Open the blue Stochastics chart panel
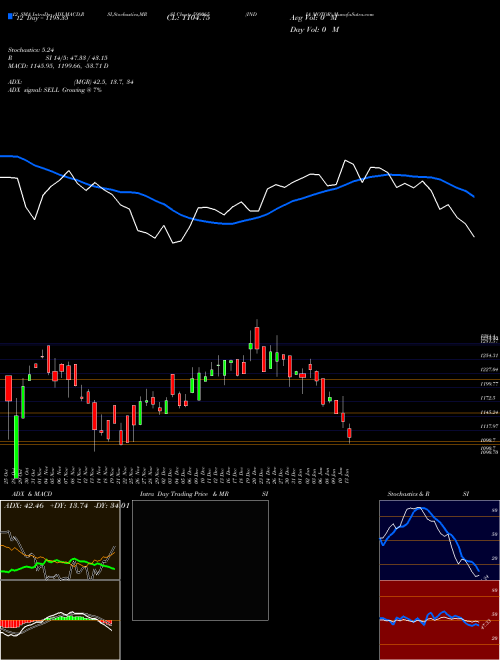The width and height of the screenshot is (500, 660). (x=439, y=540)
